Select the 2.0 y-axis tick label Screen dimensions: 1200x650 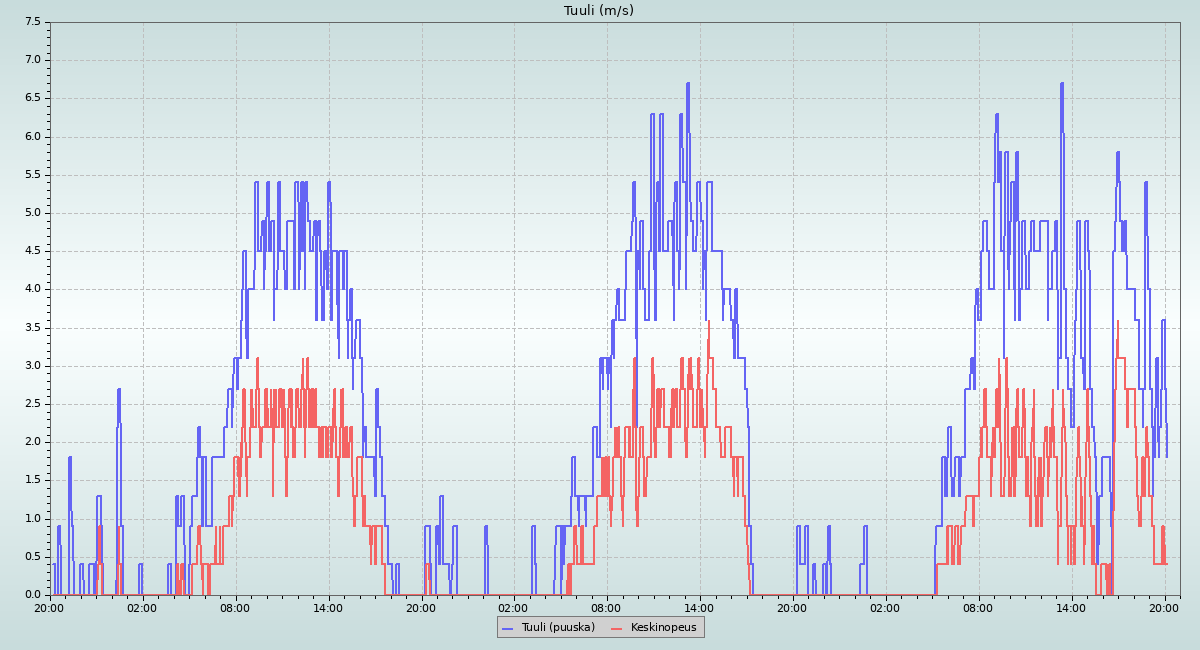point(32,441)
